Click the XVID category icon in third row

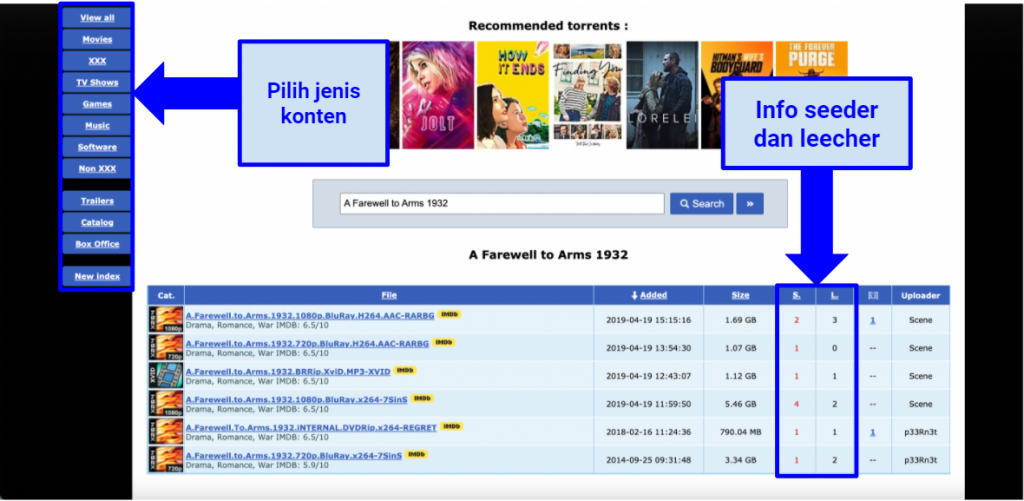[x=166, y=375]
